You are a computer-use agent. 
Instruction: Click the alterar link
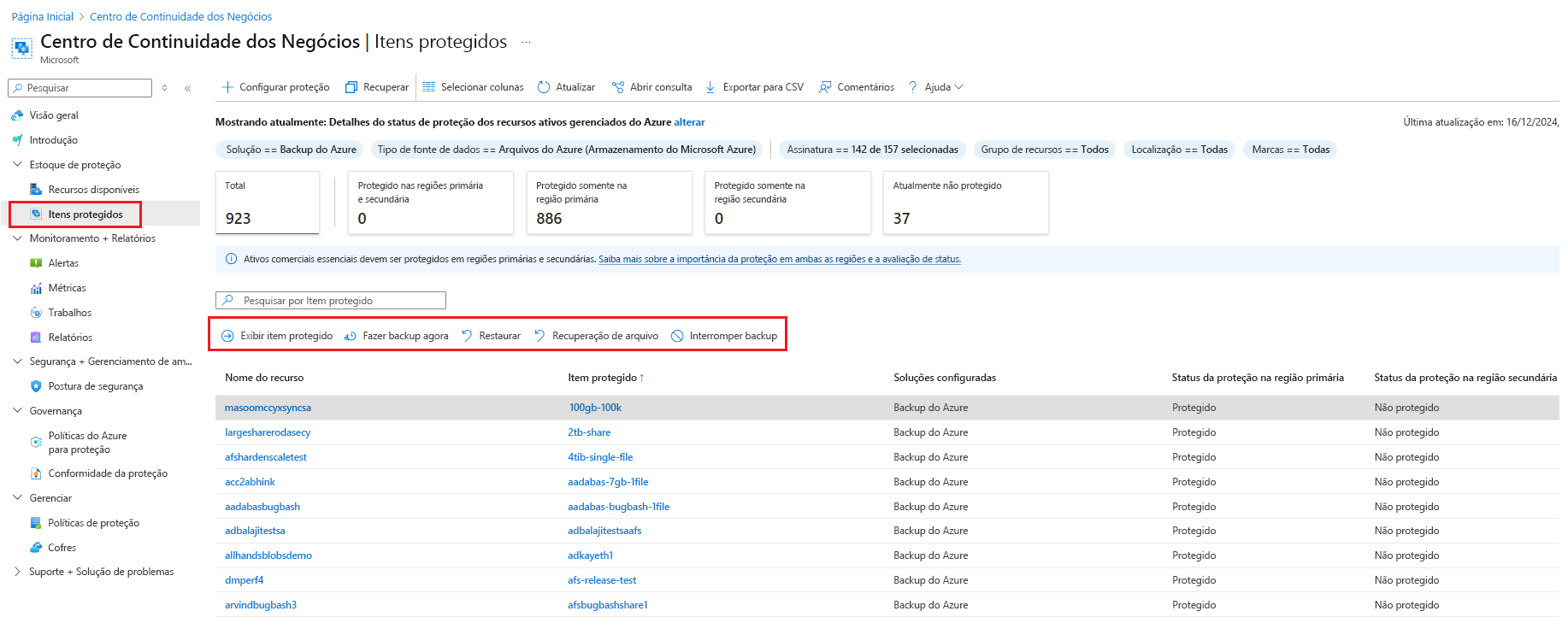pos(689,122)
